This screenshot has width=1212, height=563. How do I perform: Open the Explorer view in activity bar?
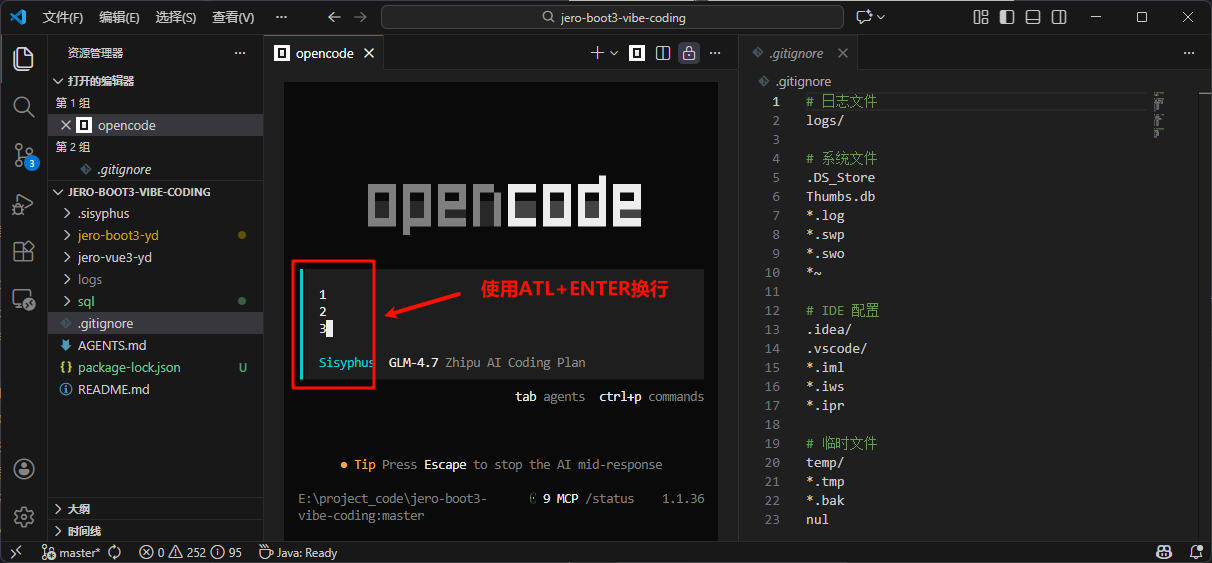pyautogui.click(x=24, y=58)
